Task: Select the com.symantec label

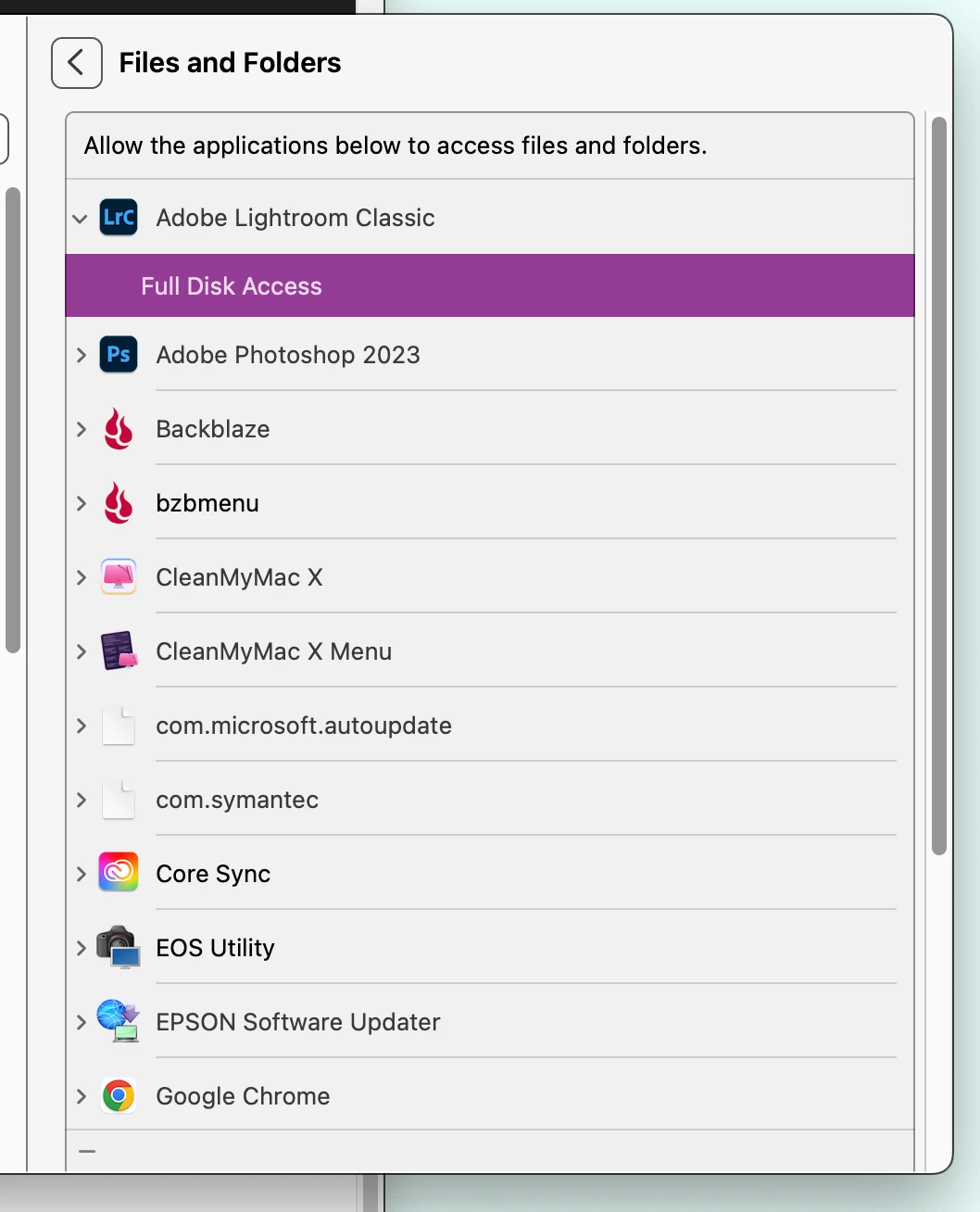Action: click(x=237, y=800)
